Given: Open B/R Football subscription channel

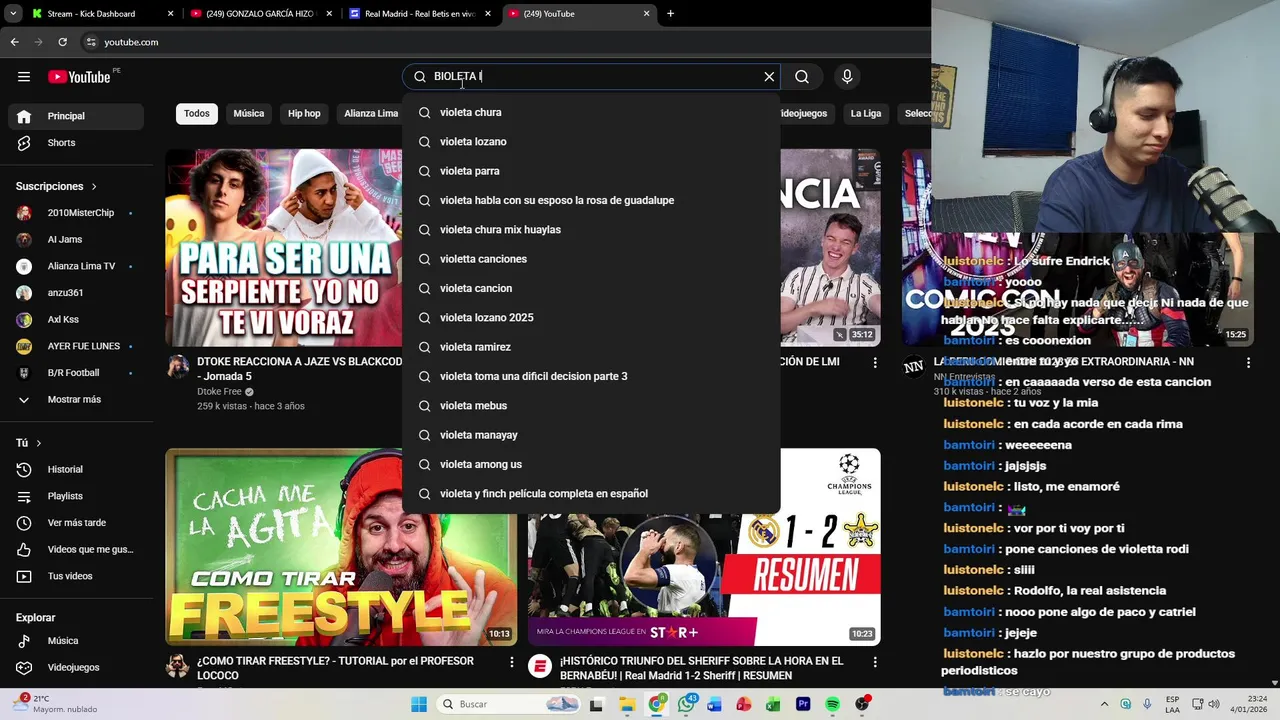Looking at the screenshot, I should click(x=76, y=373).
